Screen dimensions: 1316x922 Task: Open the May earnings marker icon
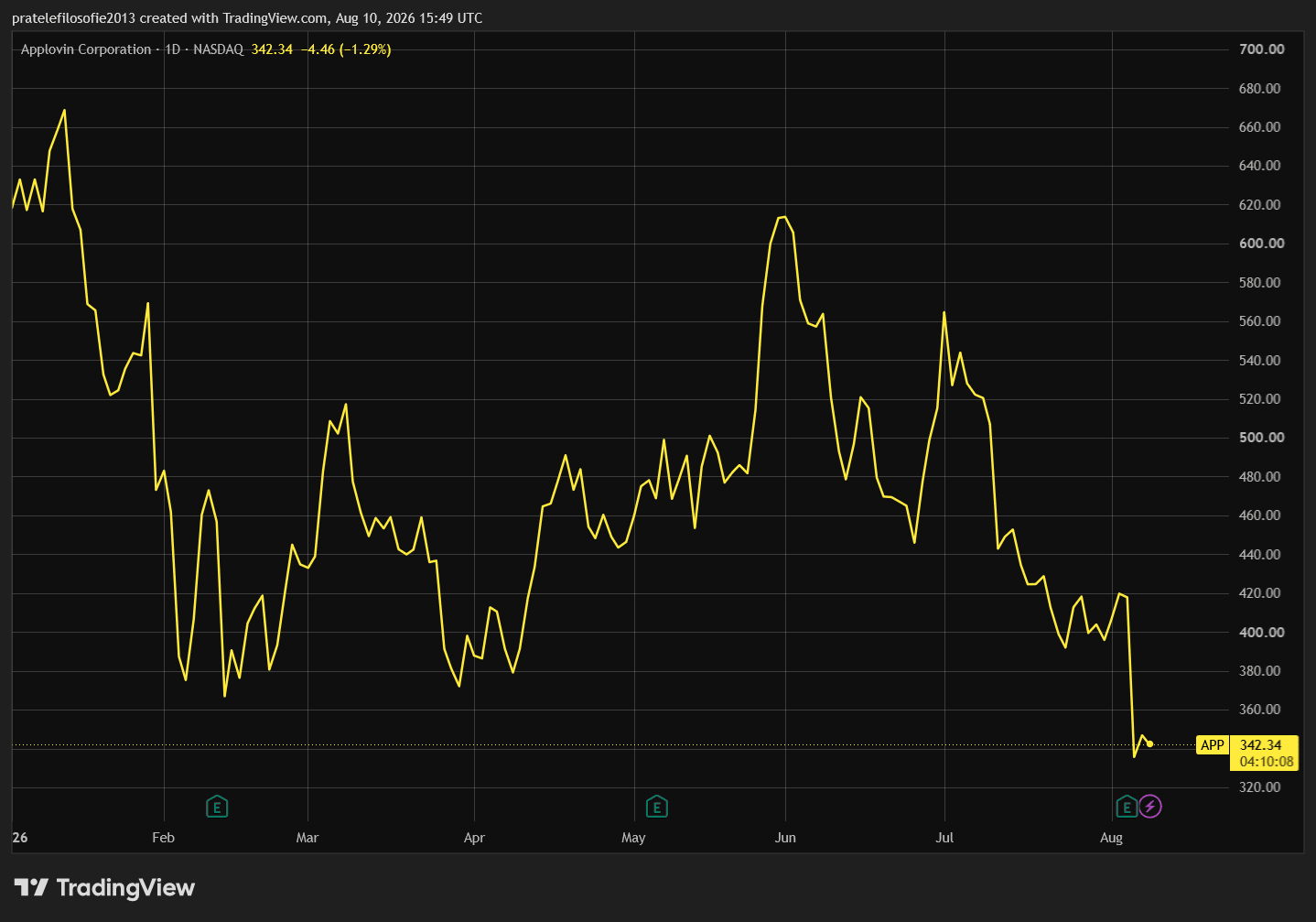coord(656,807)
